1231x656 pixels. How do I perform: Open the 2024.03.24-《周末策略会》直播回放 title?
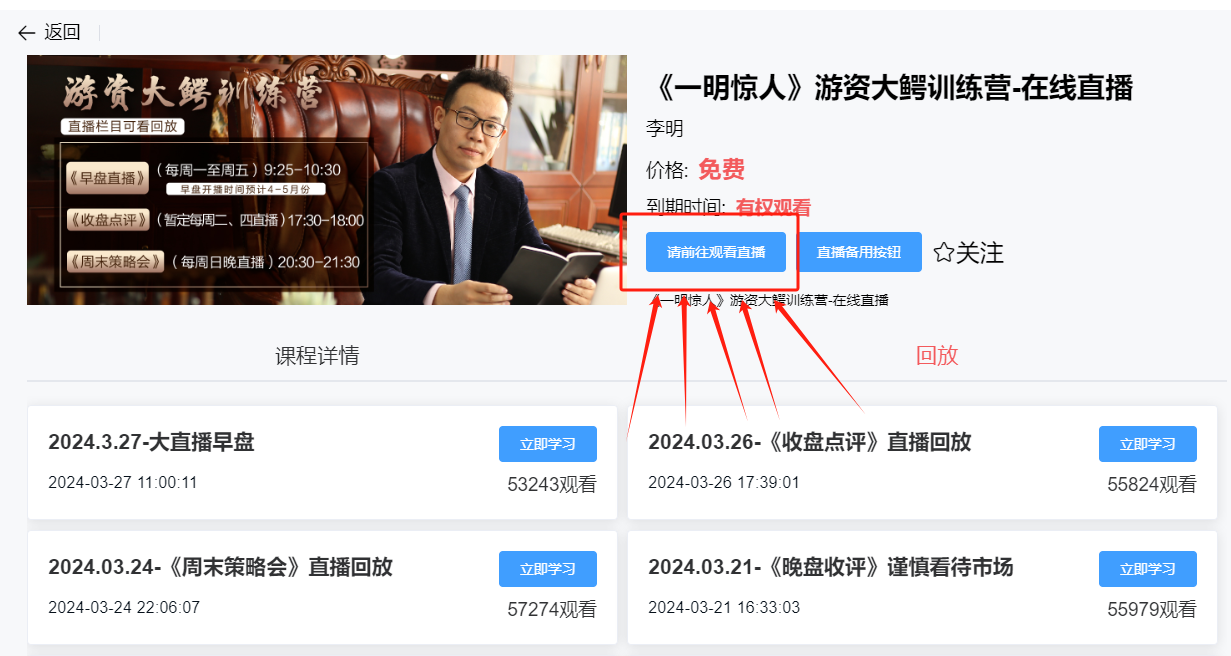[220, 567]
